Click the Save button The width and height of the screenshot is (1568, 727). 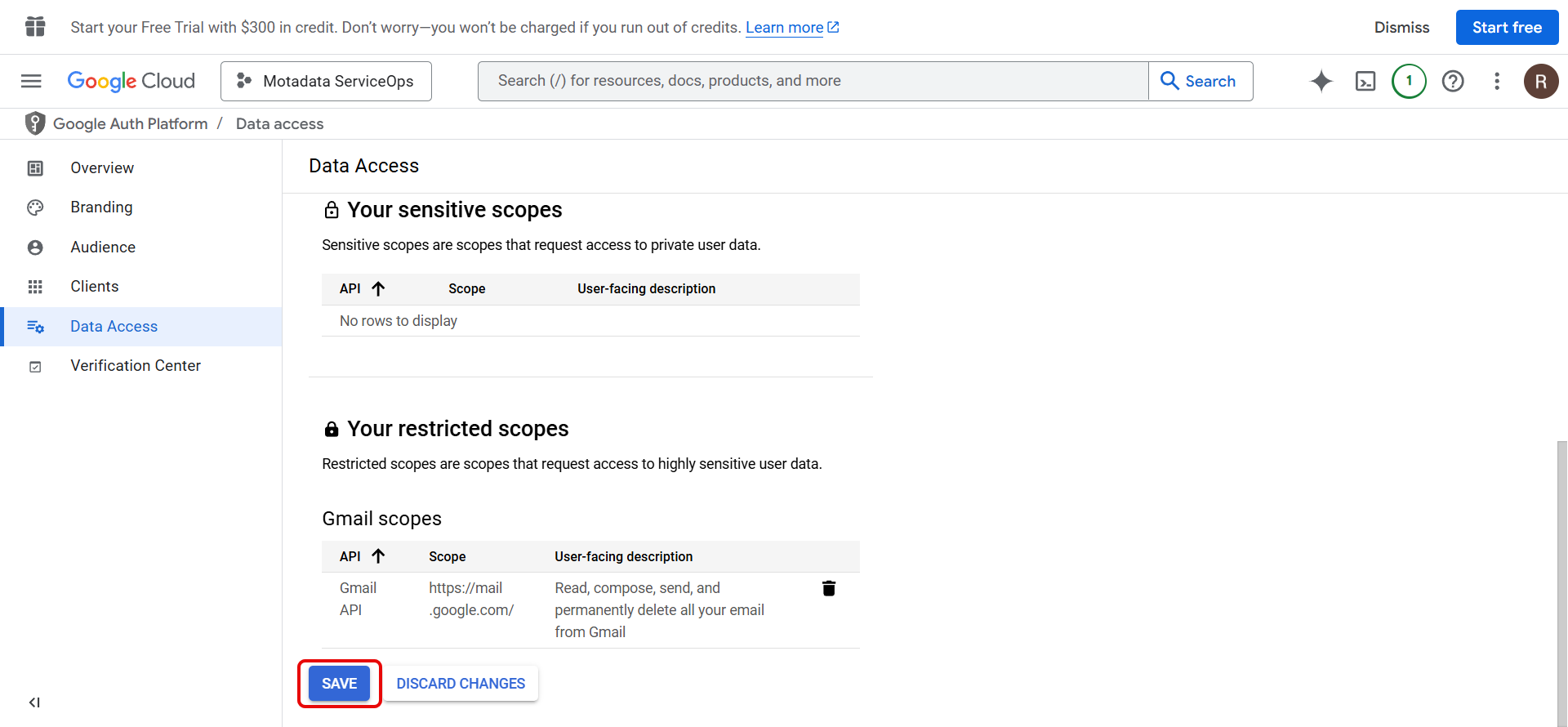click(x=339, y=684)
